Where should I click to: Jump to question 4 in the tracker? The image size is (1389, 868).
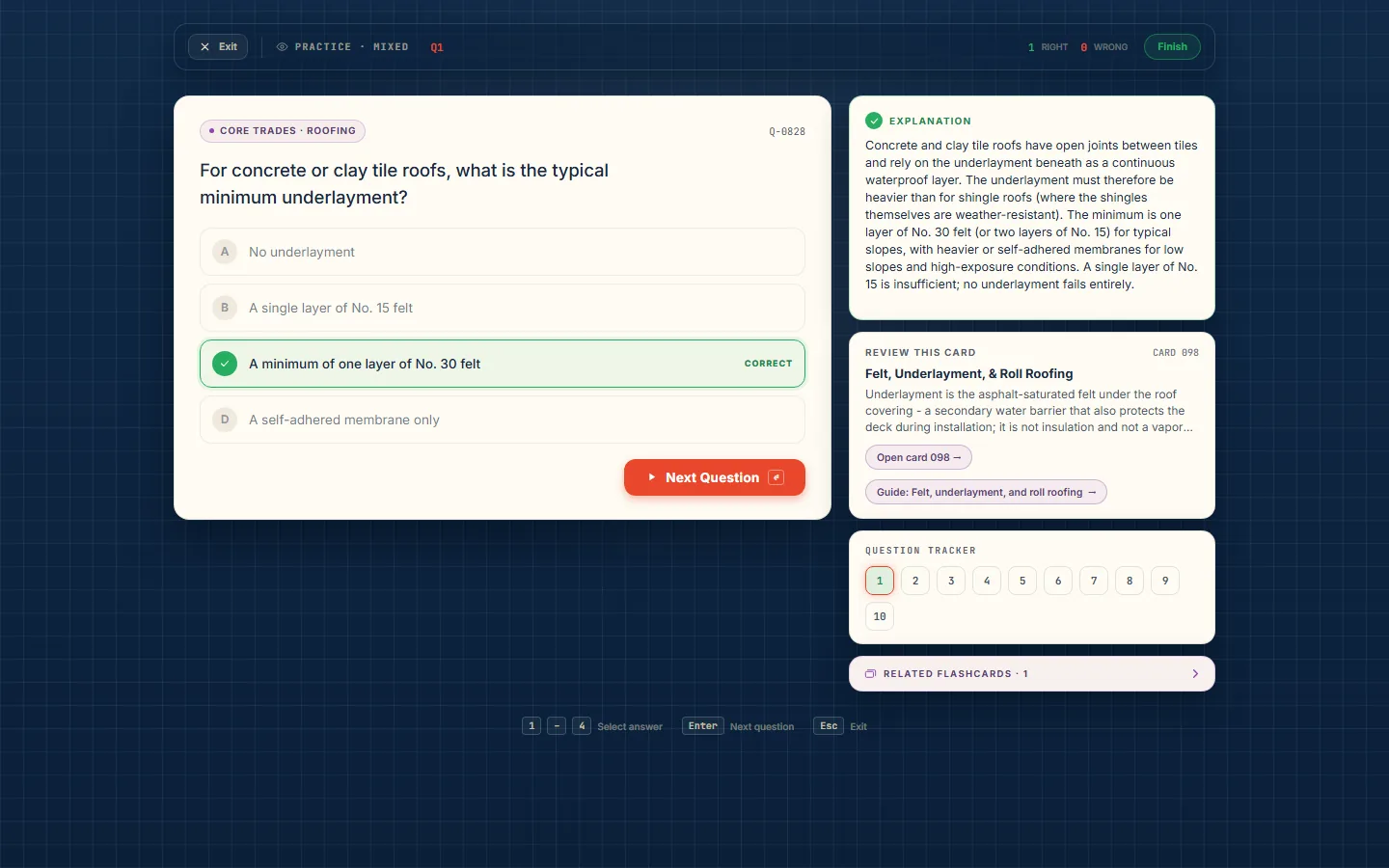point(987,581)
